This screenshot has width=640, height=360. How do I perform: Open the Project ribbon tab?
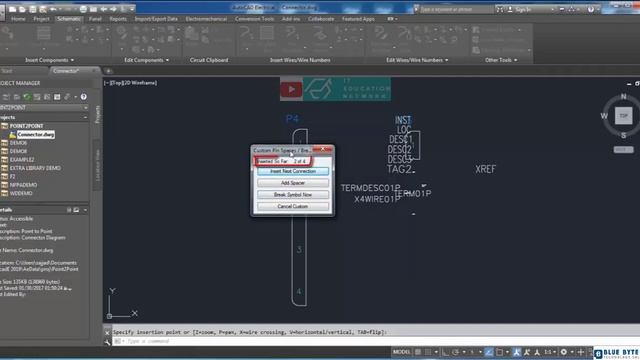tap(41, 19)
